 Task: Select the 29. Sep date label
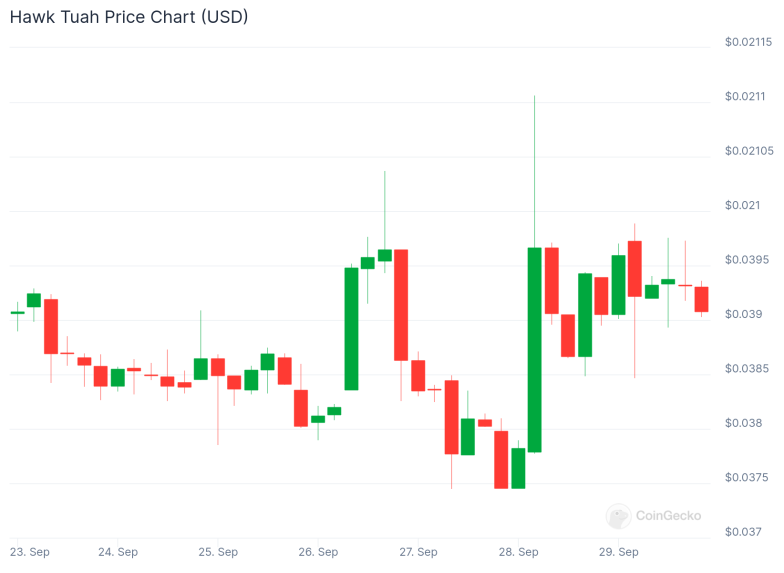[619, 552]
